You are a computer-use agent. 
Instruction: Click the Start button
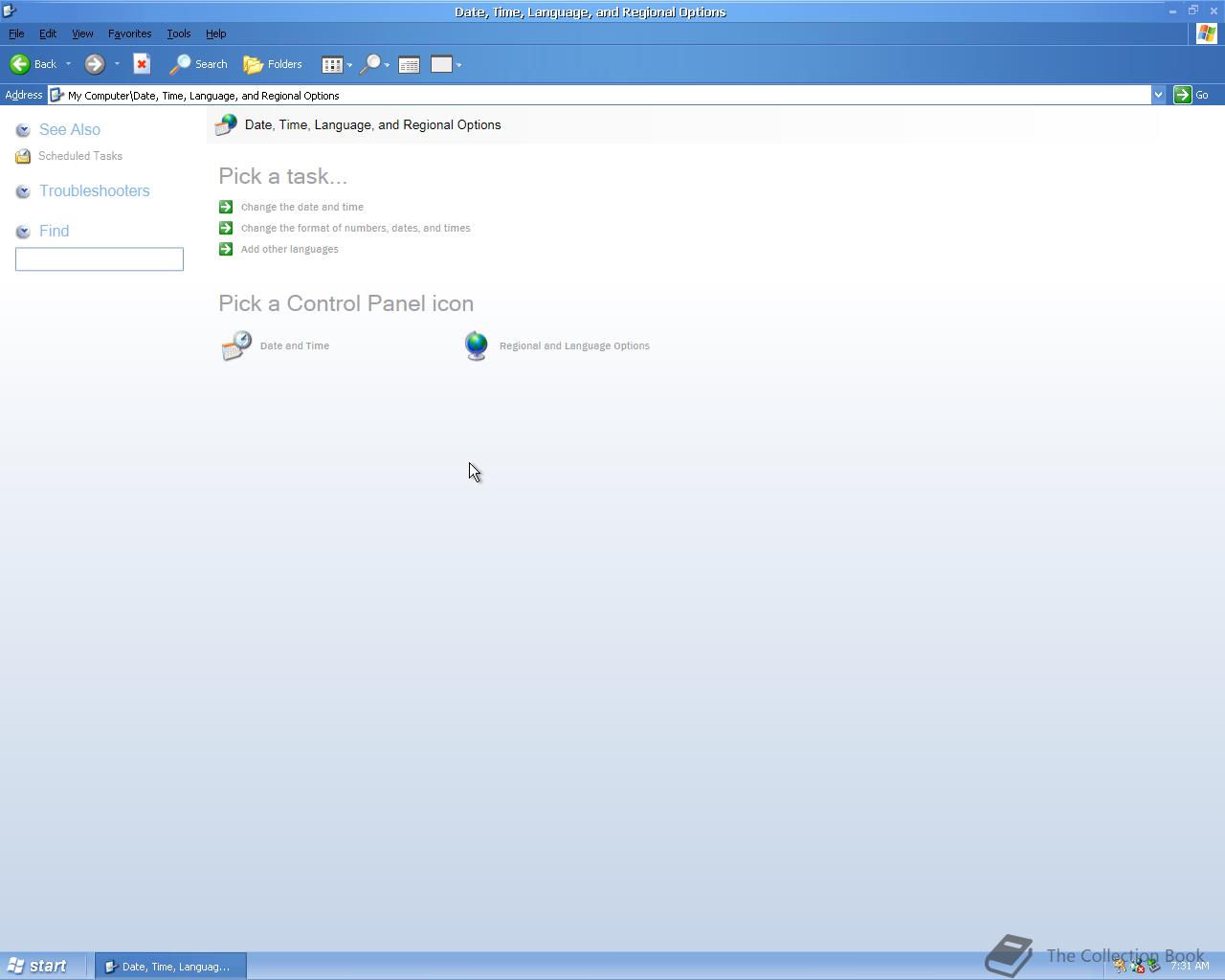click(x=38, y=967)
